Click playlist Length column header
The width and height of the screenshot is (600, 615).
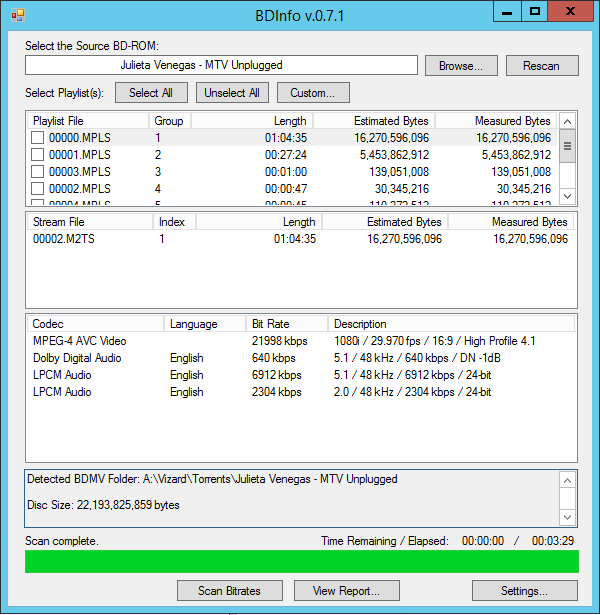click(x=251, y=121)
